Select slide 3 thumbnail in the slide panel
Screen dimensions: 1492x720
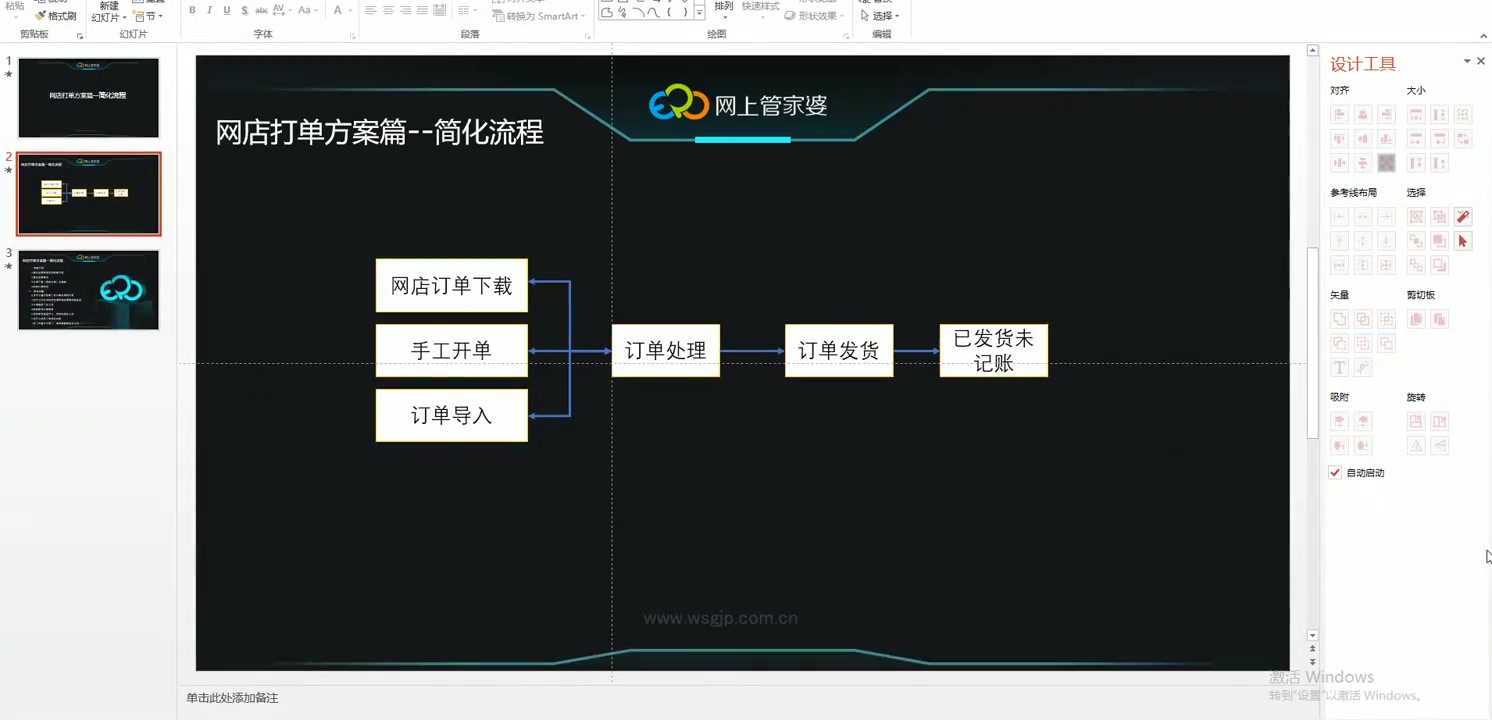click(88, 290)
